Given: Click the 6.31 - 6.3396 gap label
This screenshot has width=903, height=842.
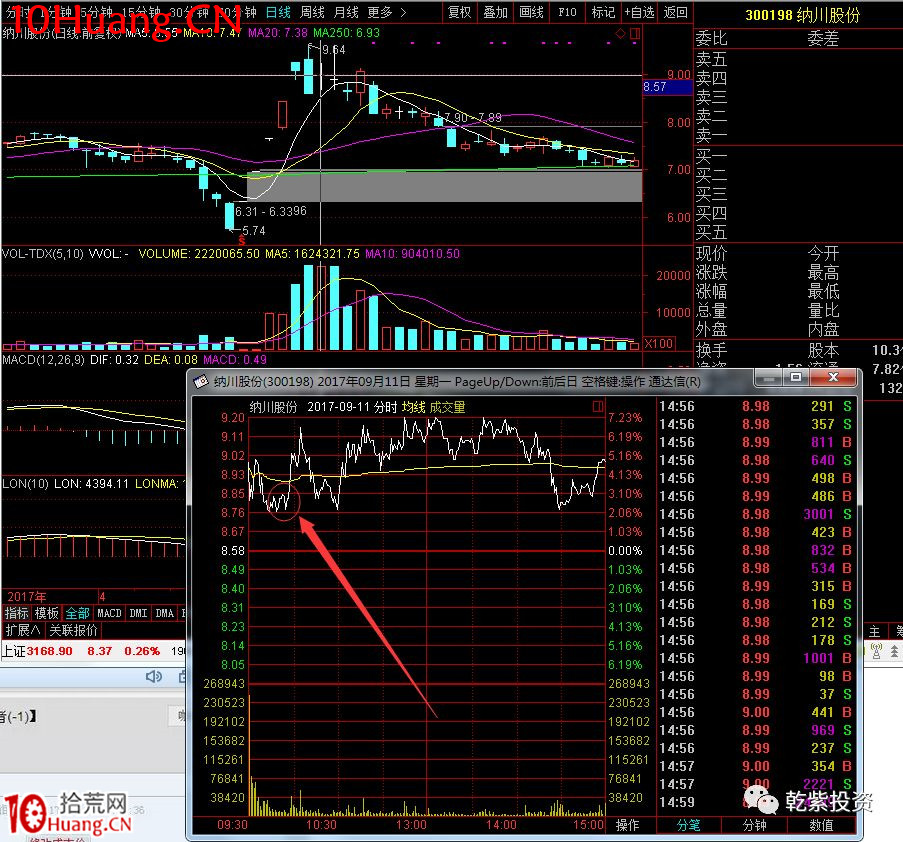Looking at the screenshot, I should point(271,211).
